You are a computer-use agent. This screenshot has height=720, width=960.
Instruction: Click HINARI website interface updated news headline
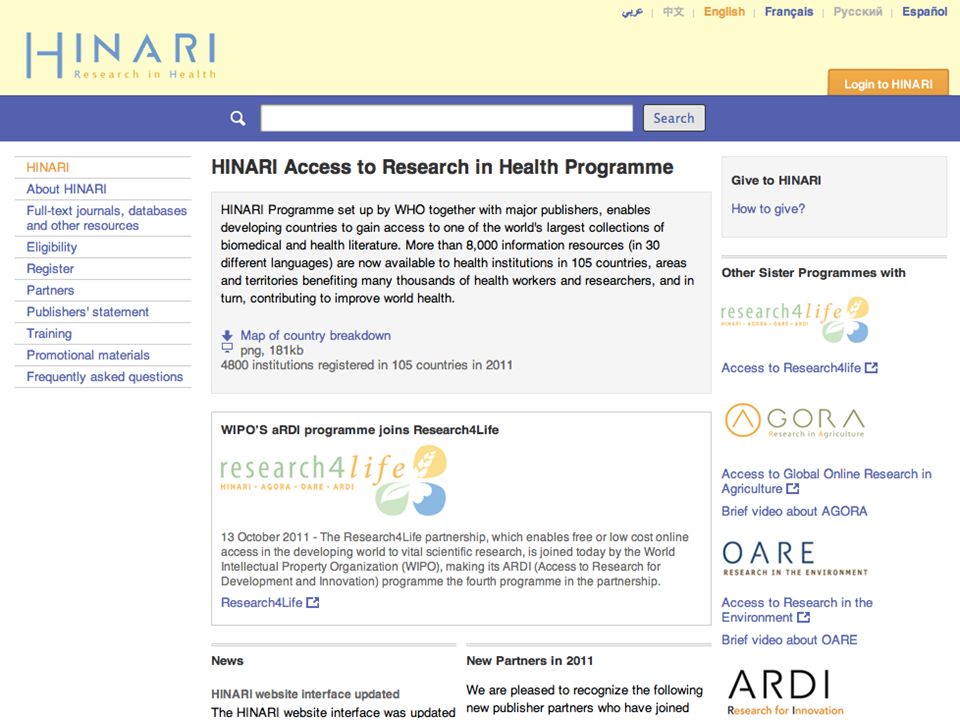point(305,694)
